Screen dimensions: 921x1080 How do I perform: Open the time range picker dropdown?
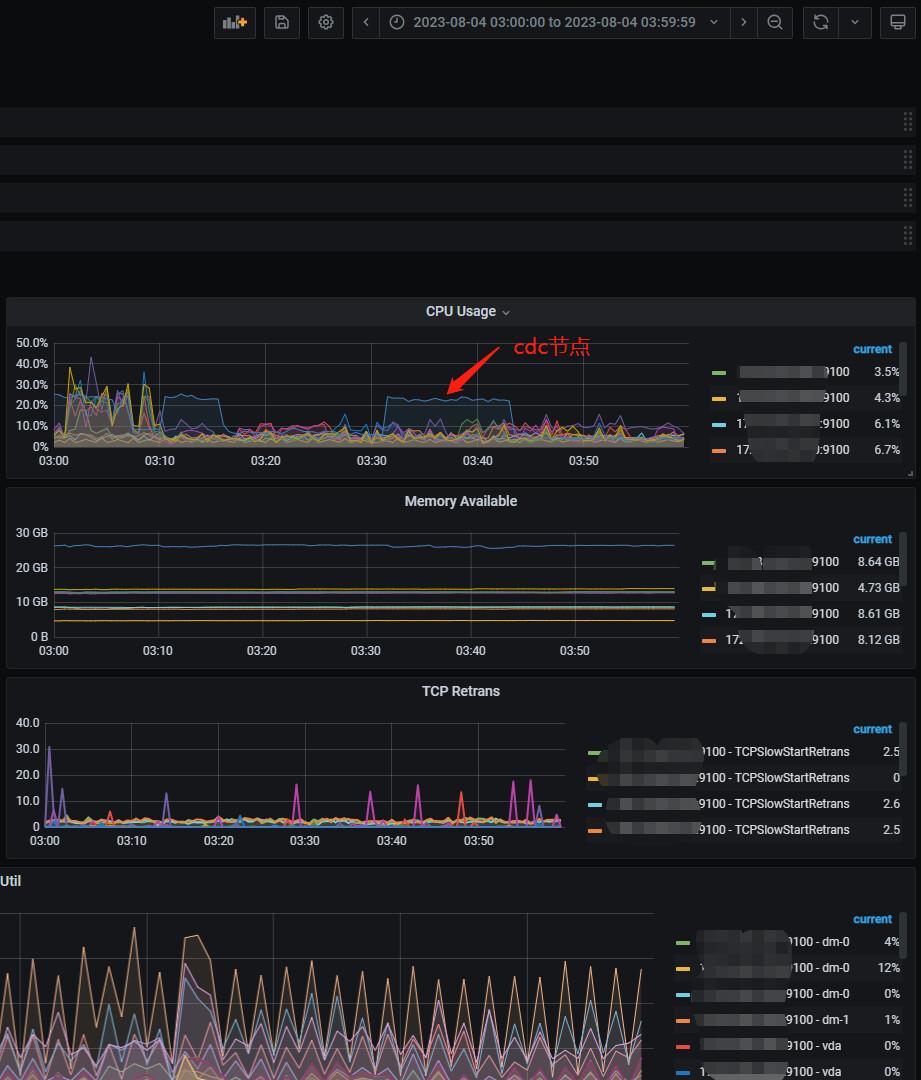tap(553, 22)
